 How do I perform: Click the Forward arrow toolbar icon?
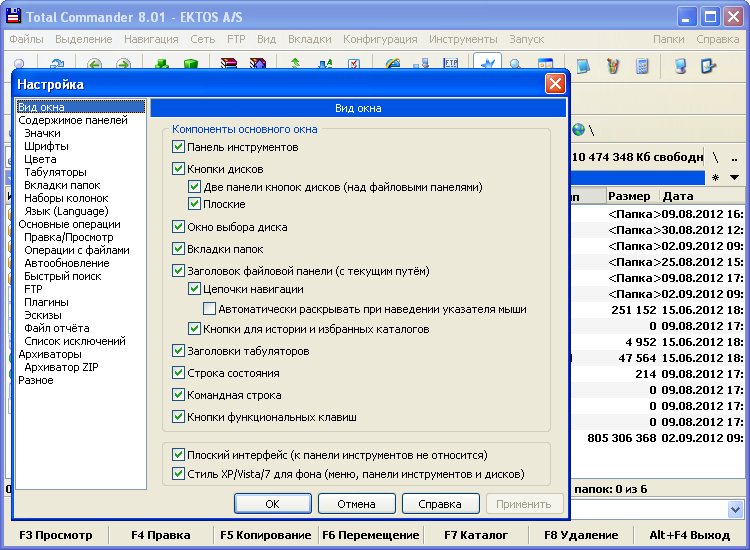click(x=123, y=64)
